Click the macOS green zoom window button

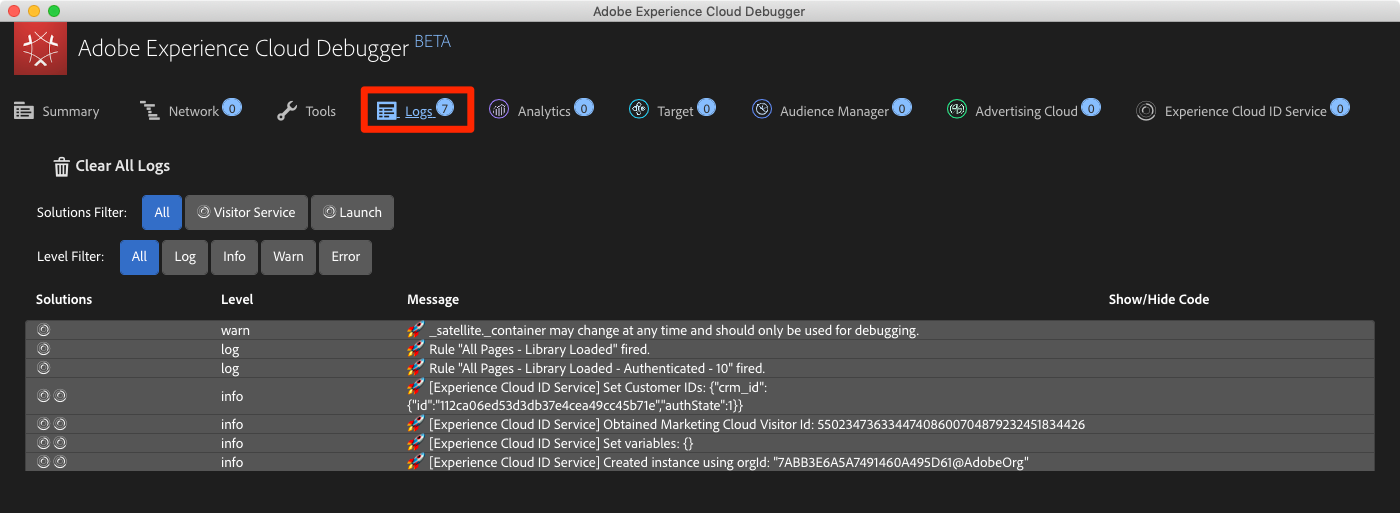[54, 11]
